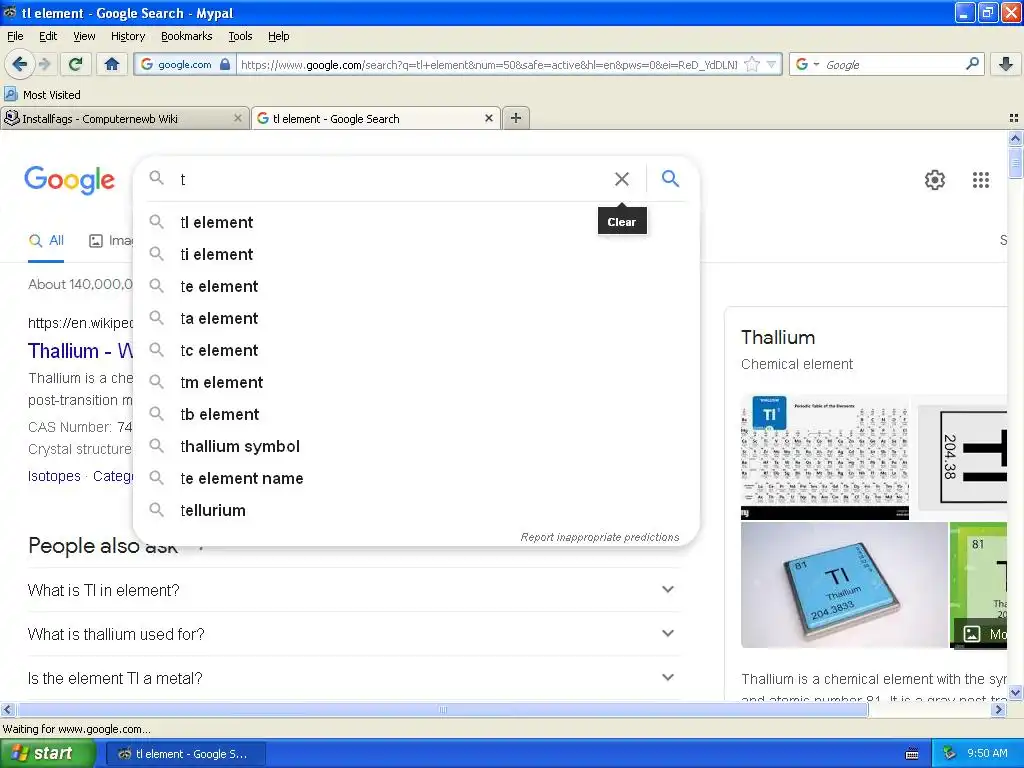Open the Help menu
This screenshot has height=768, width=1024.
[x=278, y=36]
